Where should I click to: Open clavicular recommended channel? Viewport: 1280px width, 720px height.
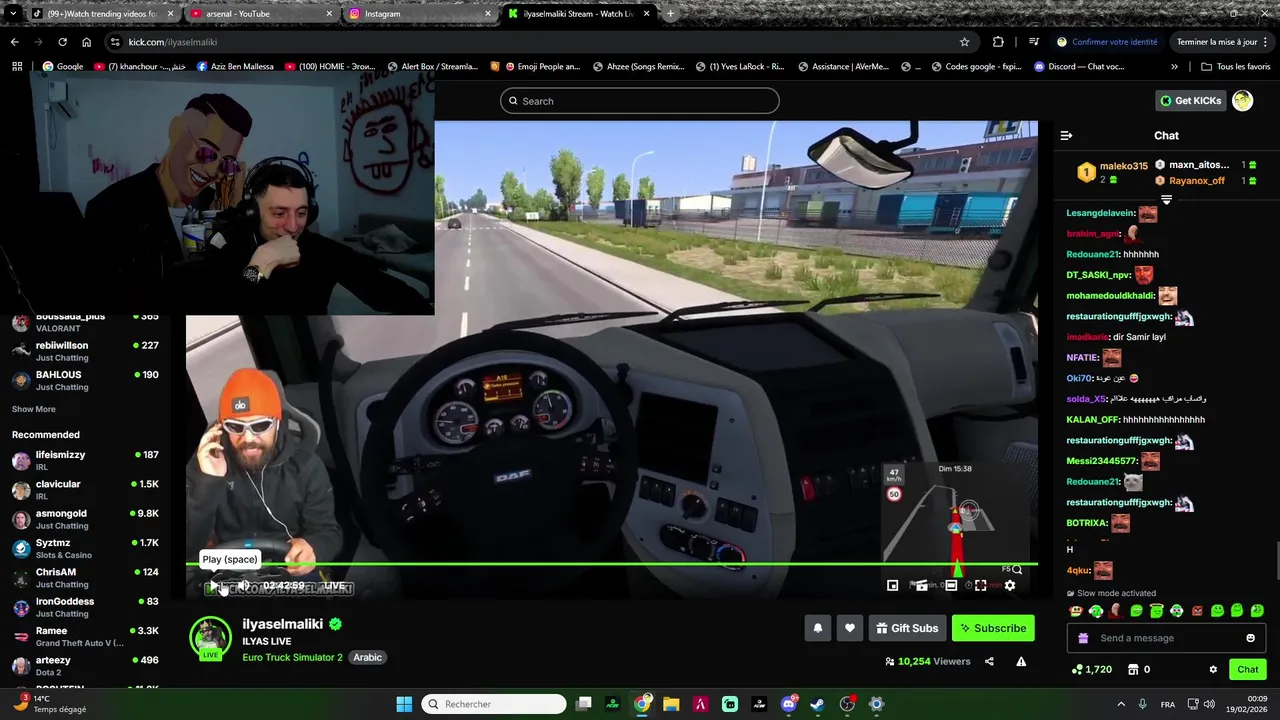85,490
